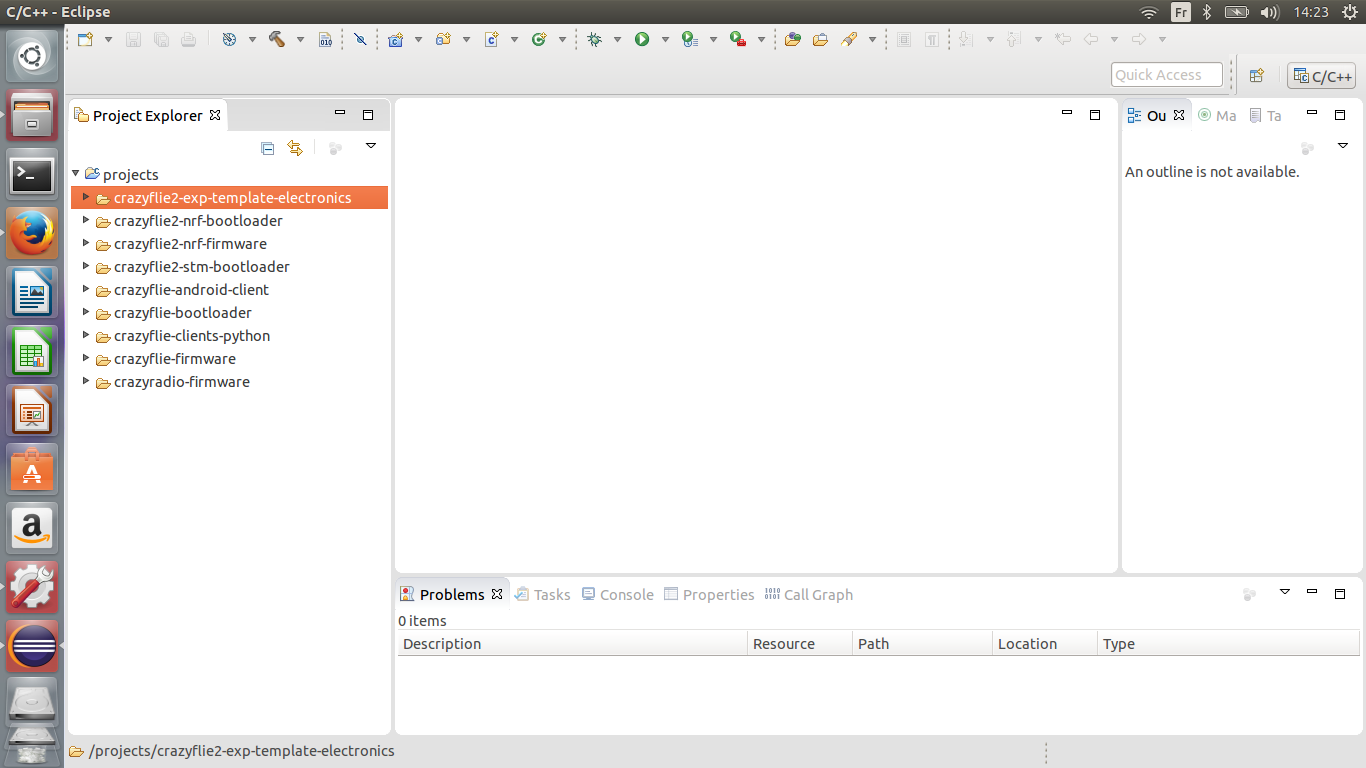Image resolution: width=1366 pixels, height=768 pixels.
Task: Click the New C/C++ Project icon
Action: [395, 39]
